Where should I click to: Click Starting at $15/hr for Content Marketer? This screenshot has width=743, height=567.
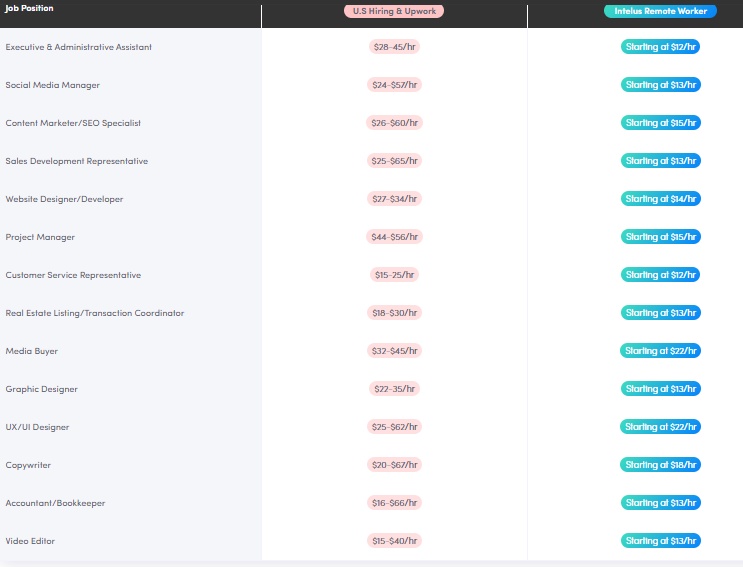[x=661, y=123]
